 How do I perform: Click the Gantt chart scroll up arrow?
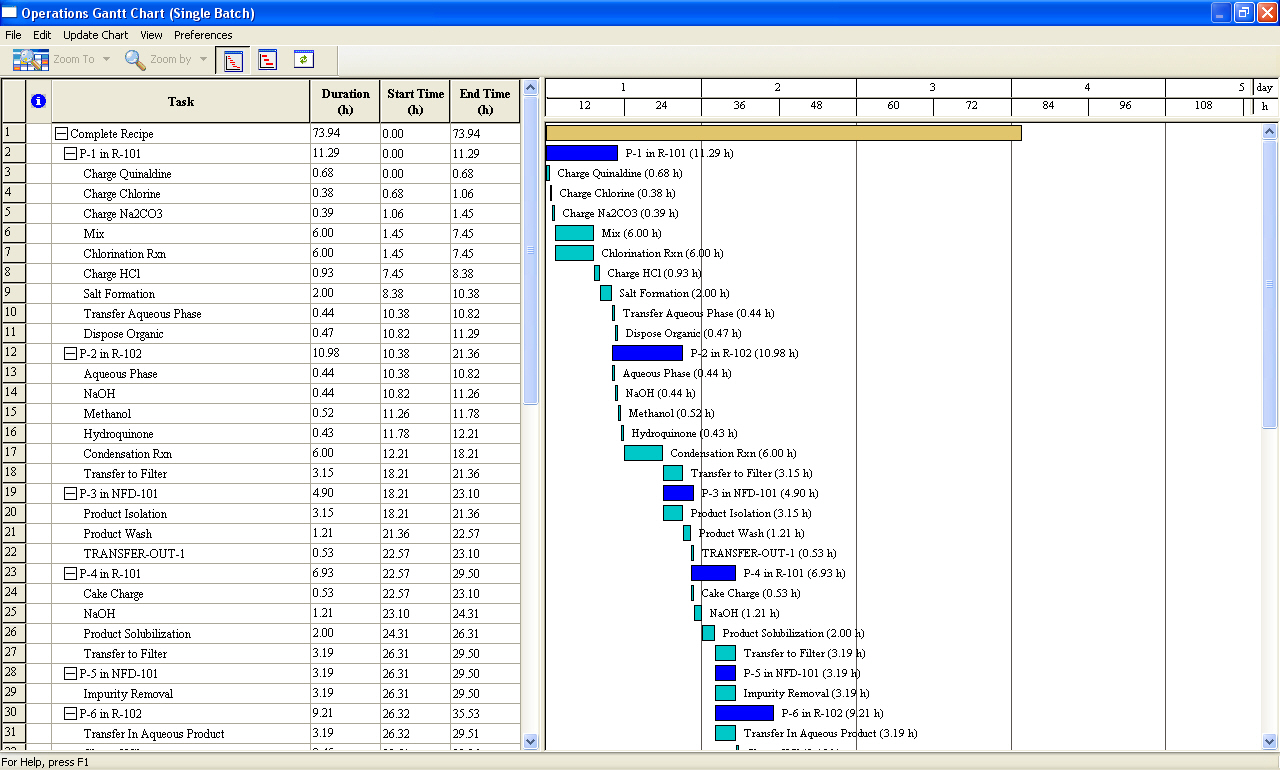pos(1270,132)
